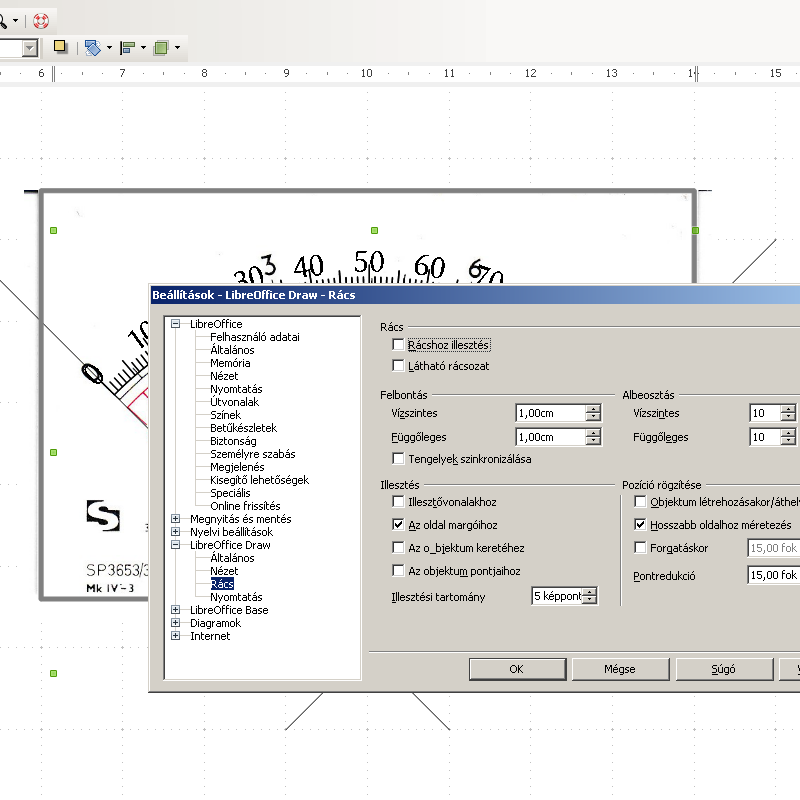Click the Mégse cancel button
This screenshot has width=800, height=800.
(x=619, y=669)
